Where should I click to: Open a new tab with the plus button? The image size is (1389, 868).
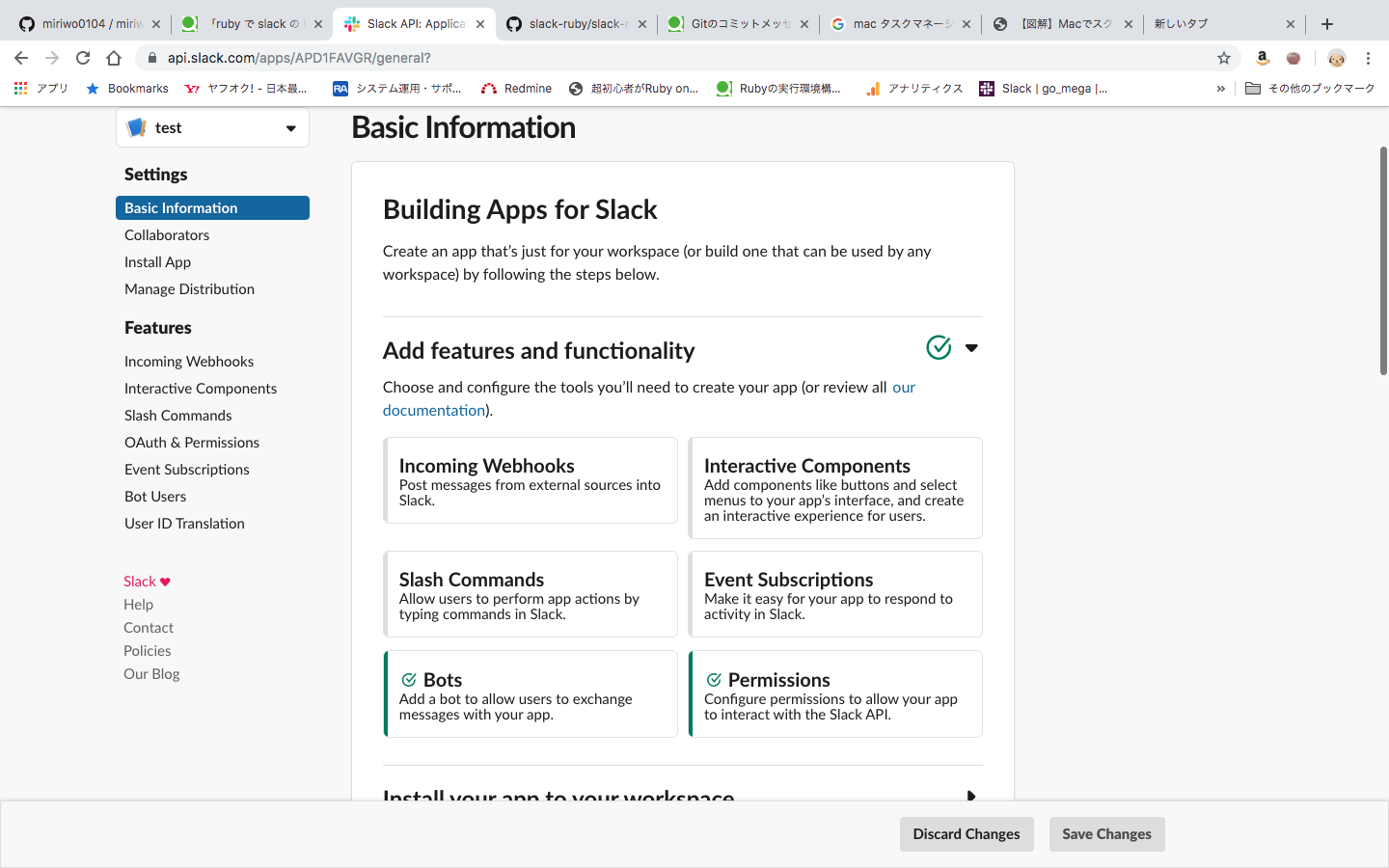click(1327, 24)
